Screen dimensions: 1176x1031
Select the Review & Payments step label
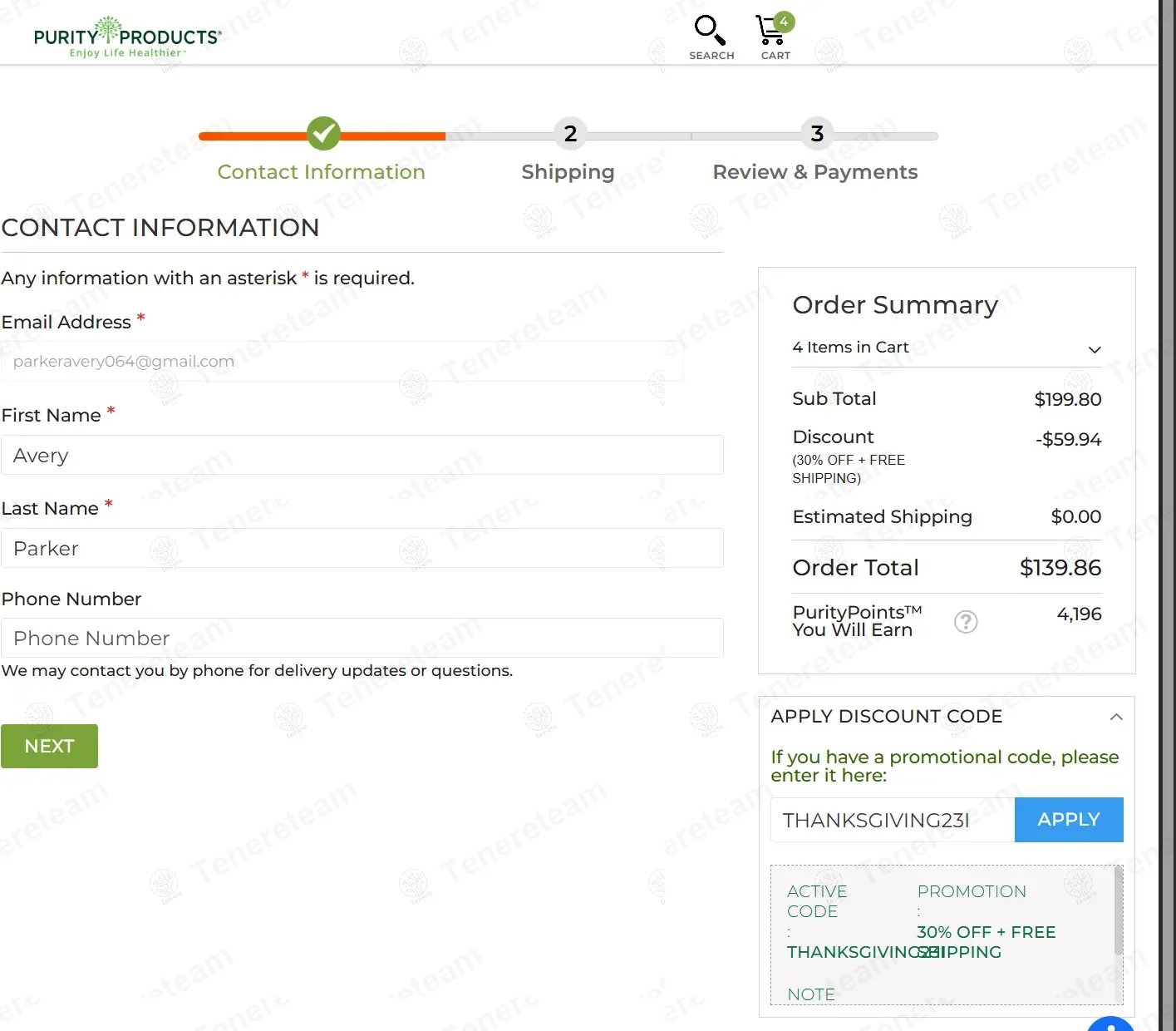pos(814,172)
